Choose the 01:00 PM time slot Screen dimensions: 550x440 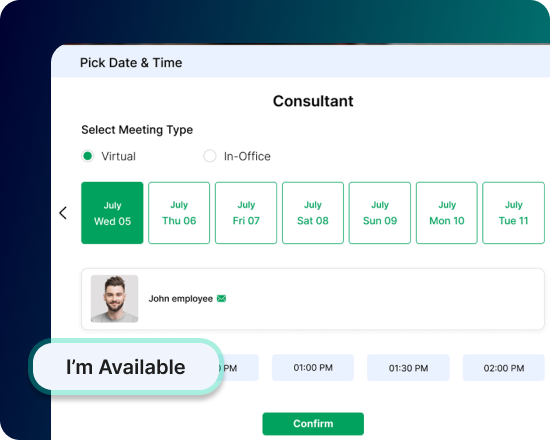313,367
